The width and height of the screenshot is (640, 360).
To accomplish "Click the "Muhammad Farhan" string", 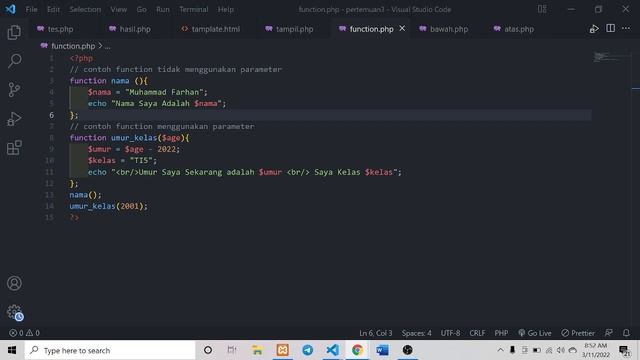I will [164, 92].
